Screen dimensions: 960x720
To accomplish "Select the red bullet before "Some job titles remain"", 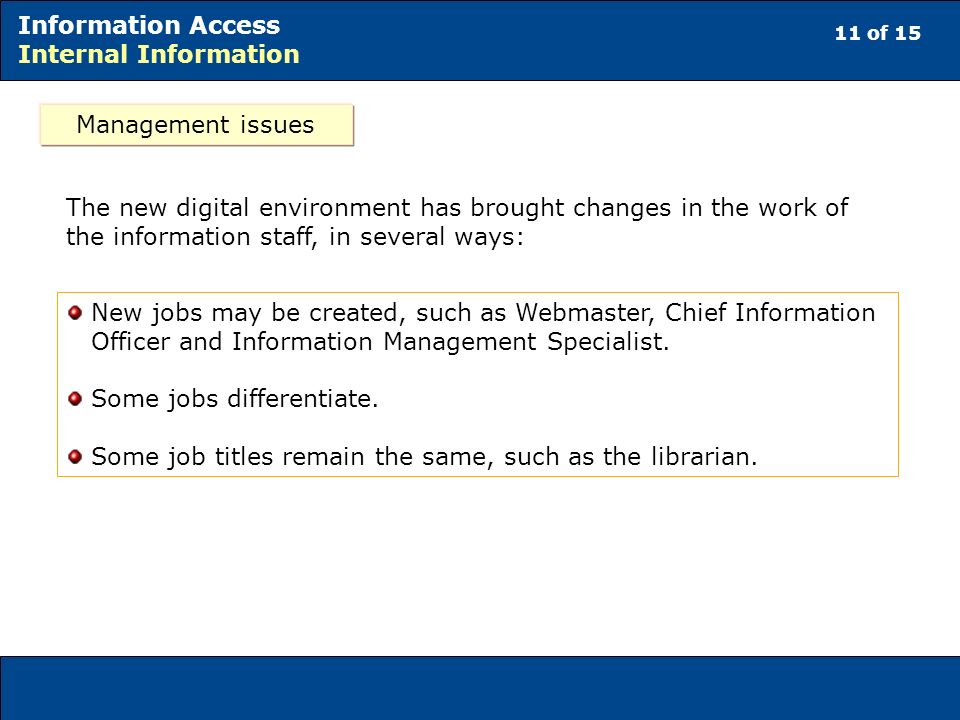I will click(75, 457).
